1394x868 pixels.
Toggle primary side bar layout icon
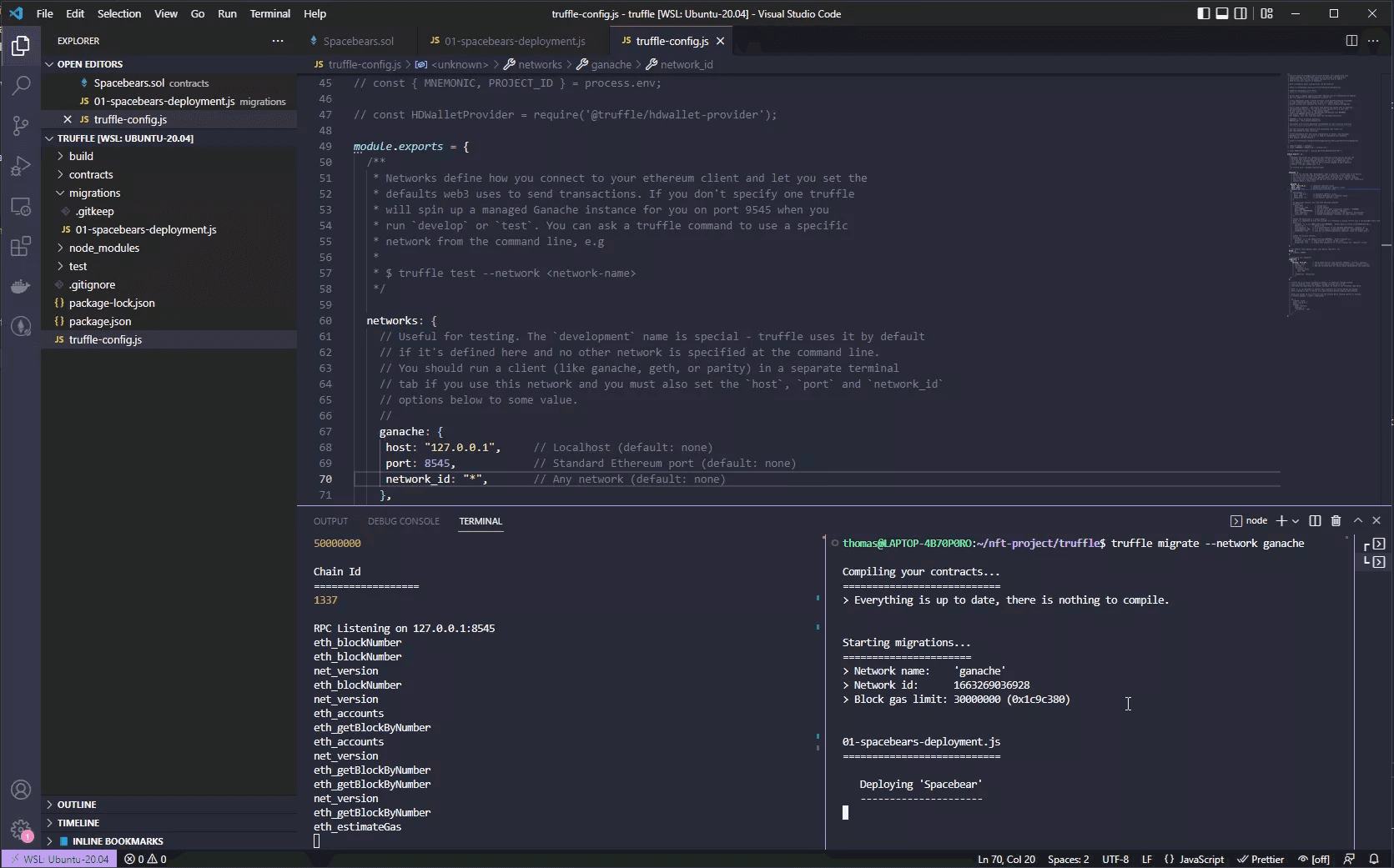[x=1203, y=13]
